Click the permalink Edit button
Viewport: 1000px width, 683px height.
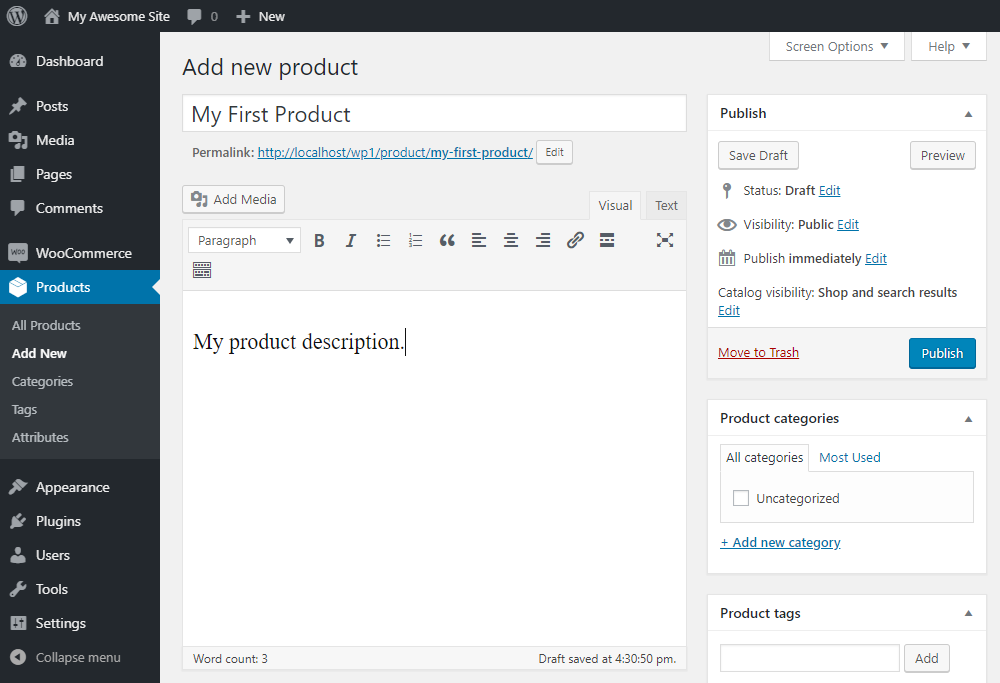point(554,152)
